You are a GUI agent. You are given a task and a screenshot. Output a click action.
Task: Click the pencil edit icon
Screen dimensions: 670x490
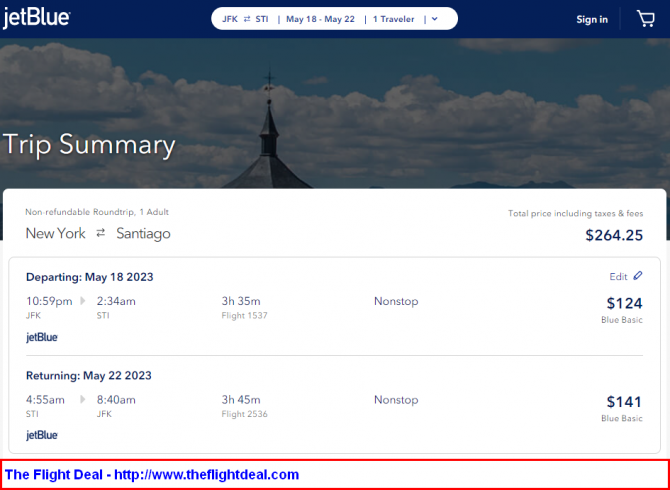point(638,276)
